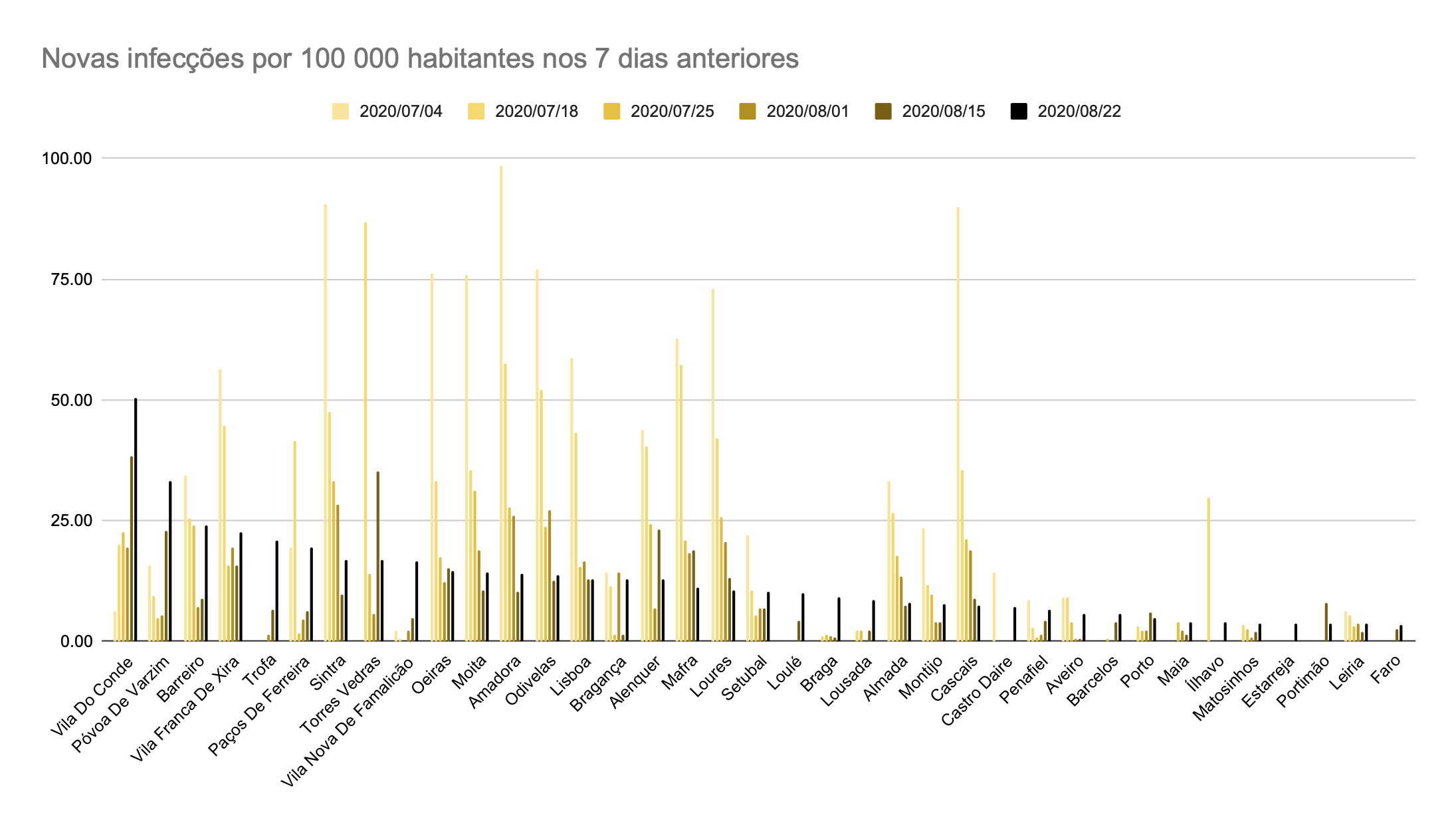Viewport: 1456px width, 827px height.
Task: Select the 2020/08/22 legend label
Action: tap(1079, 112)
